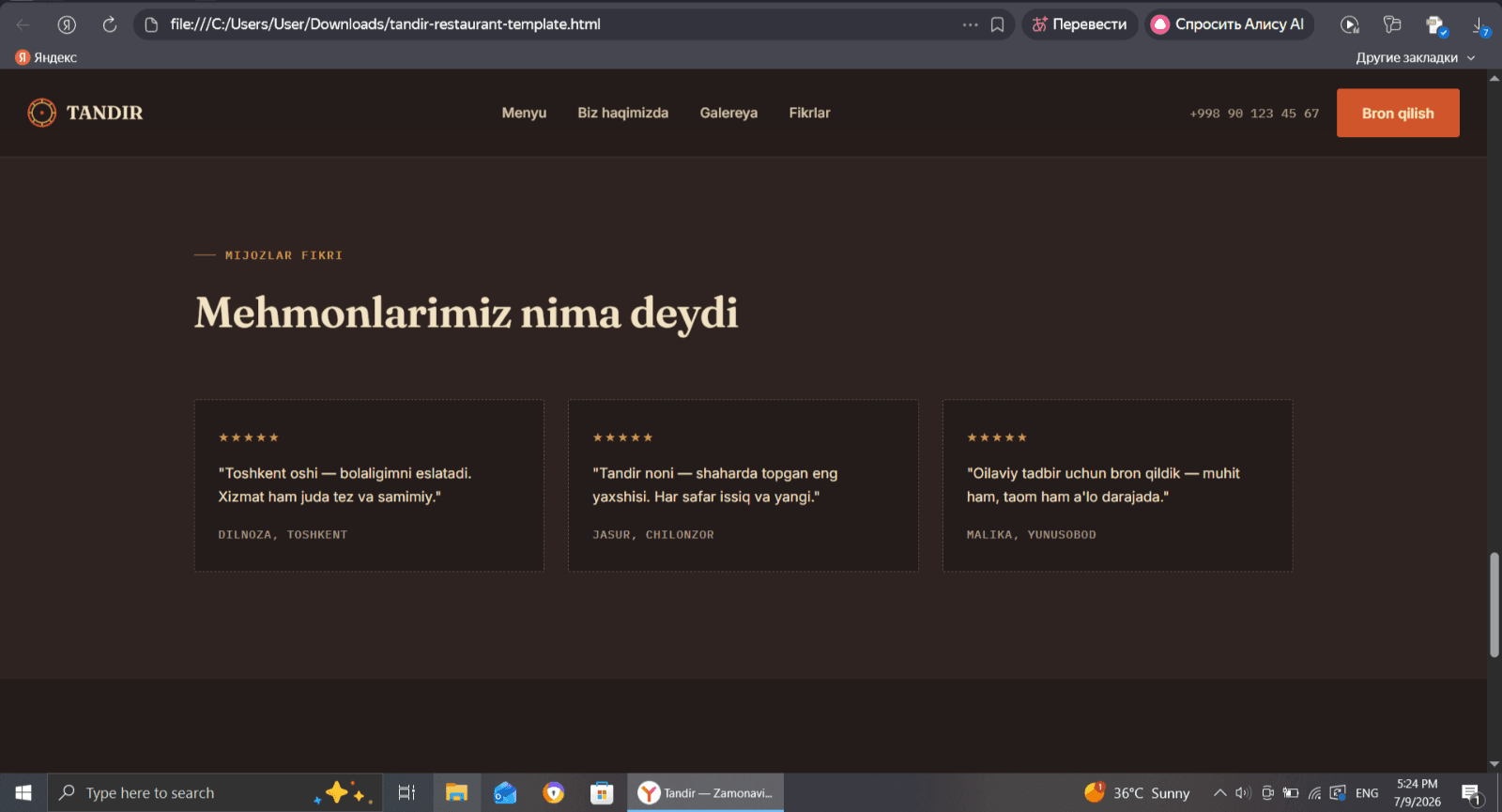Click the Meet Now camera tray icon

pyautogui.click(x=1267, y=793)
